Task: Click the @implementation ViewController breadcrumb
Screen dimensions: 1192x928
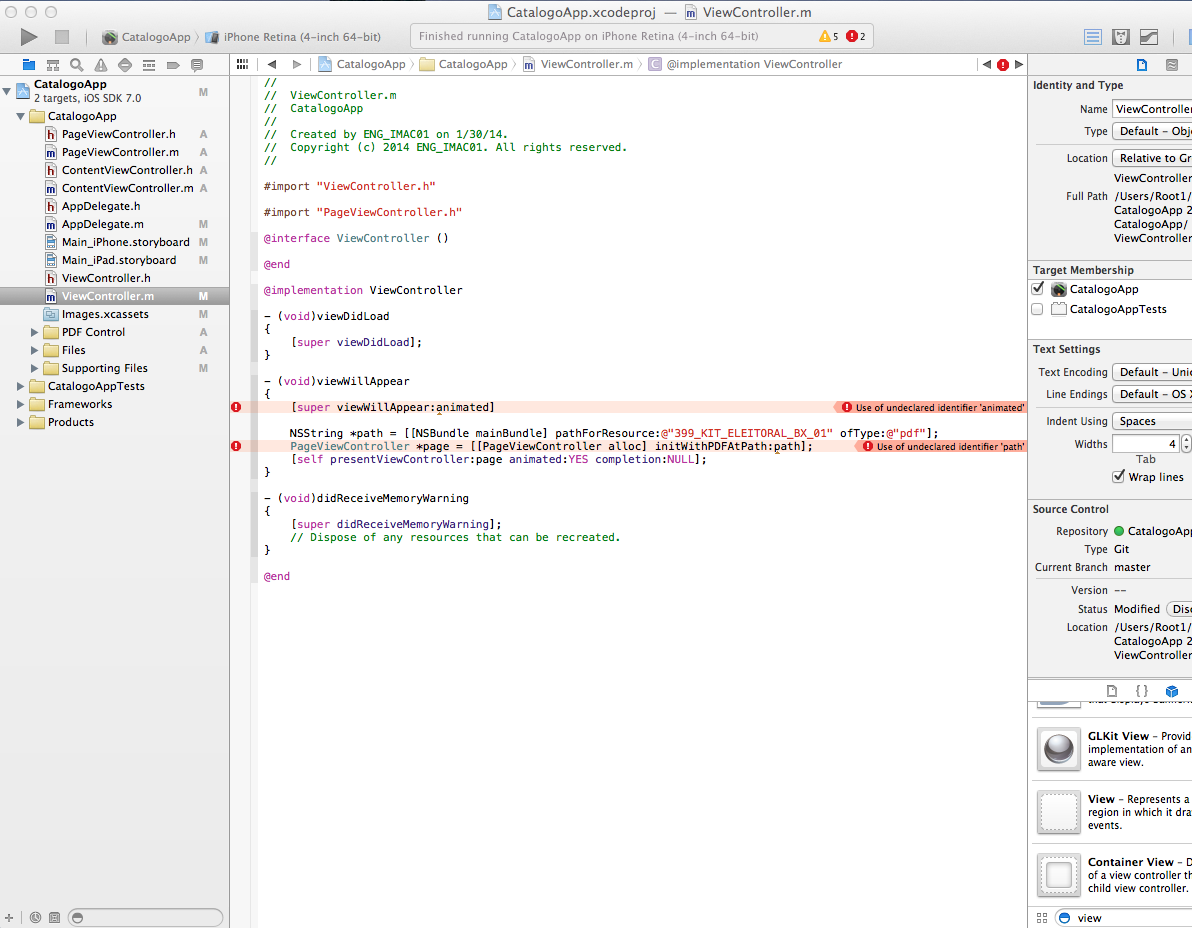Action: coord(754,64)
